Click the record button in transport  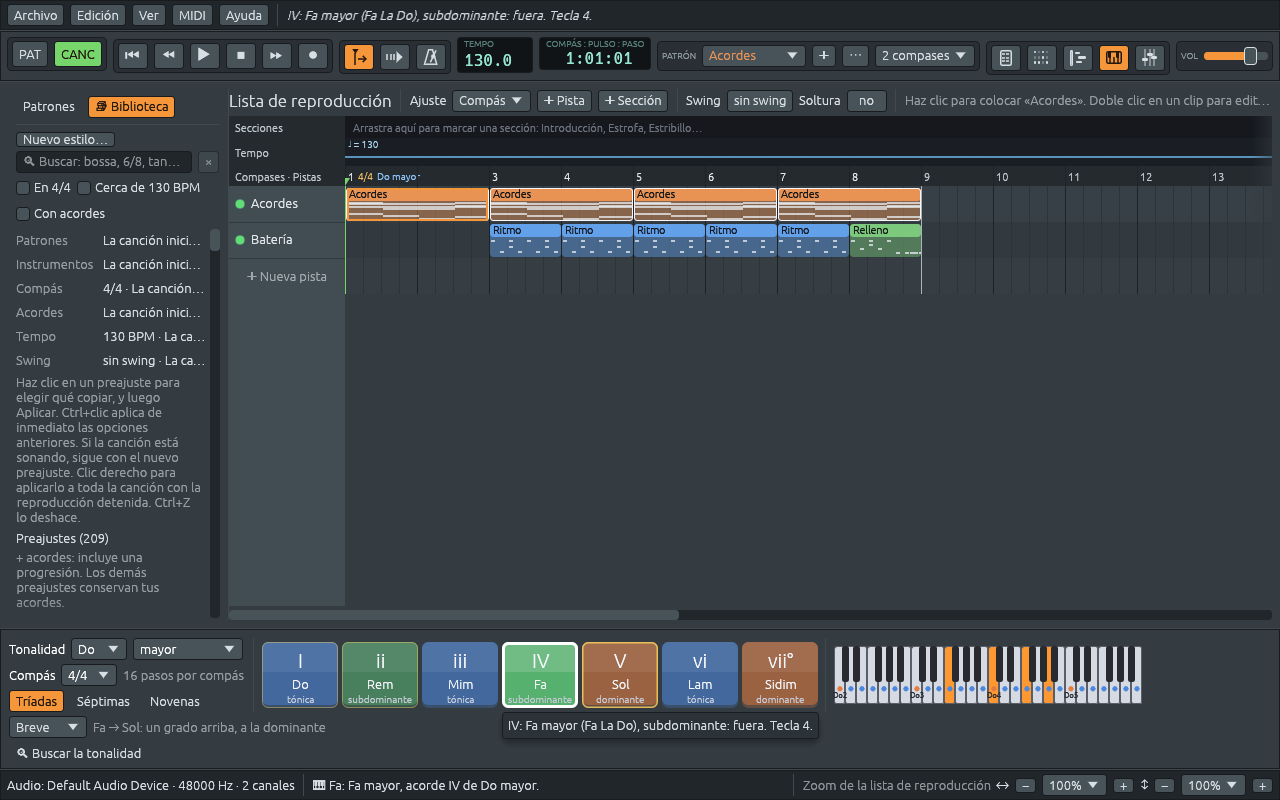[x=314, y=56]
